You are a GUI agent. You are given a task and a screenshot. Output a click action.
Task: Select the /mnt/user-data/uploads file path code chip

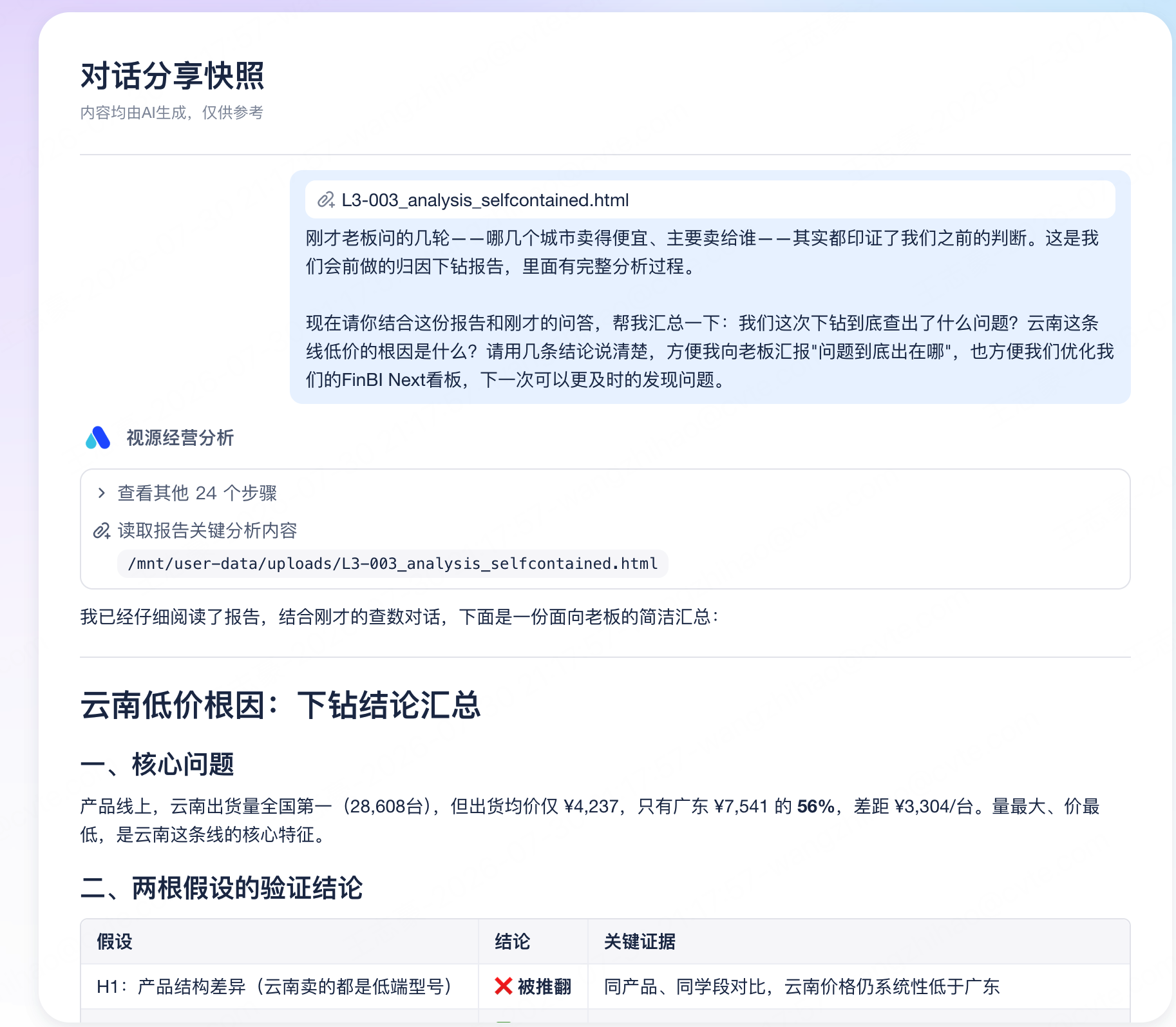coord(393,564)
